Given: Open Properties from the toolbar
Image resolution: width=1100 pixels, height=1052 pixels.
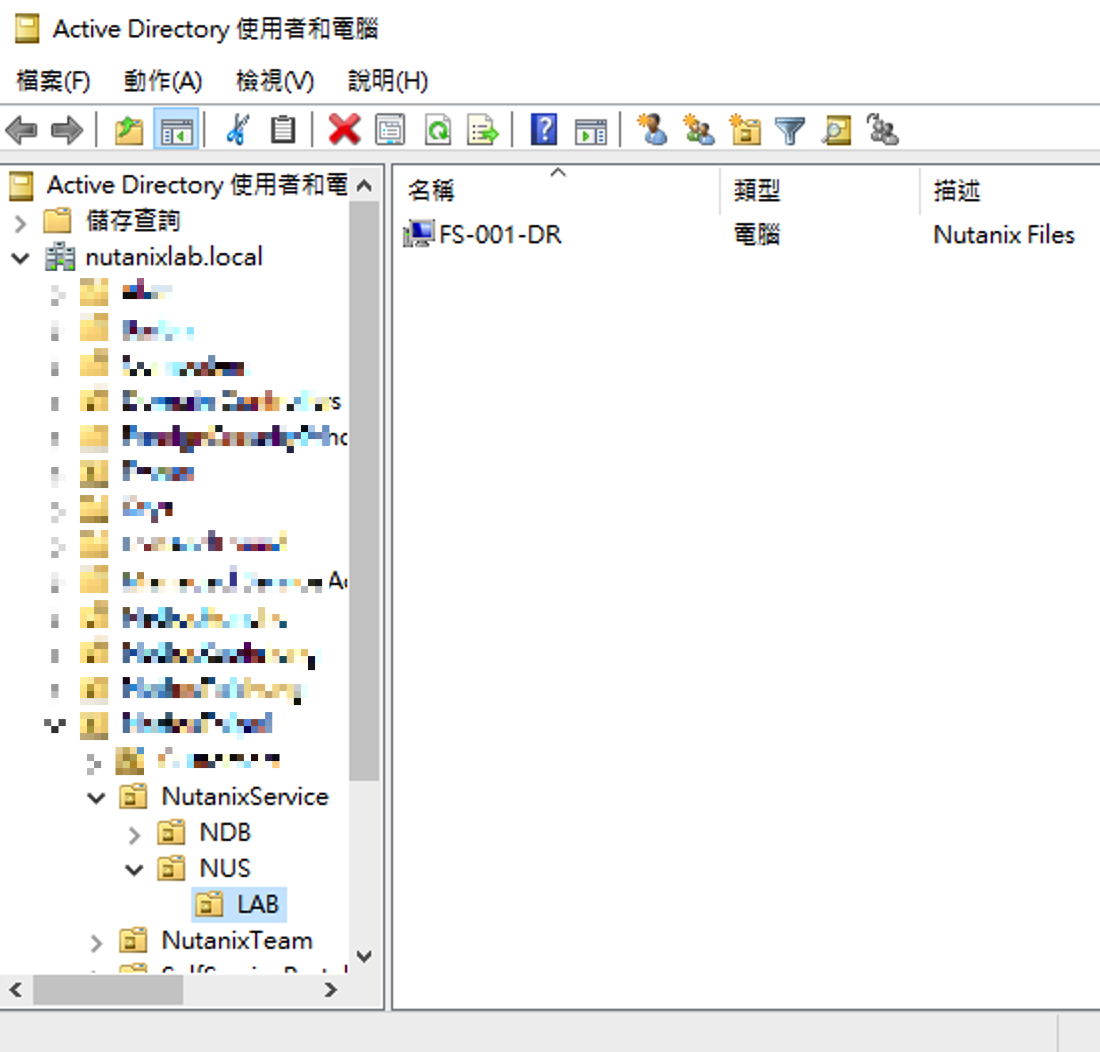Looking at the screenshot, I should (390, 130).
